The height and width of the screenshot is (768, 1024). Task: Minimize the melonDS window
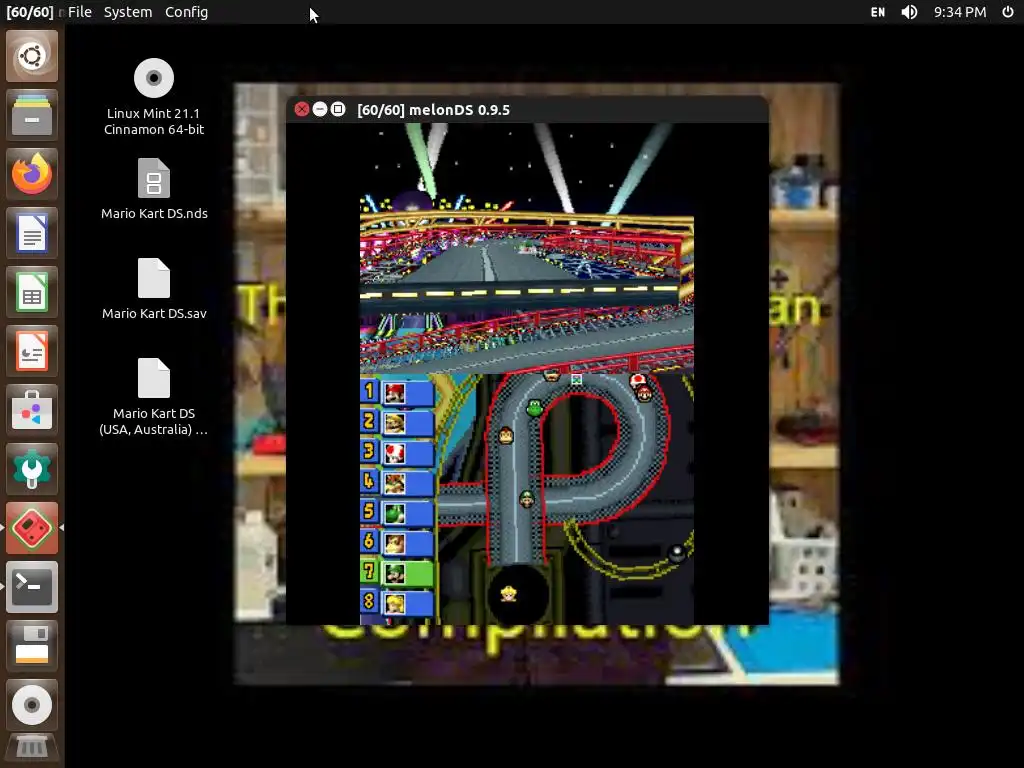point(320,109)
